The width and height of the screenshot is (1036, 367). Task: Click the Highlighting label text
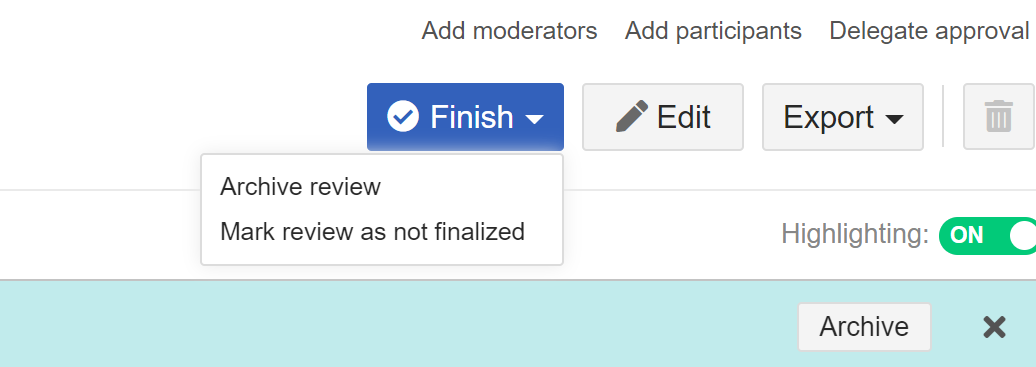(855, 234)
